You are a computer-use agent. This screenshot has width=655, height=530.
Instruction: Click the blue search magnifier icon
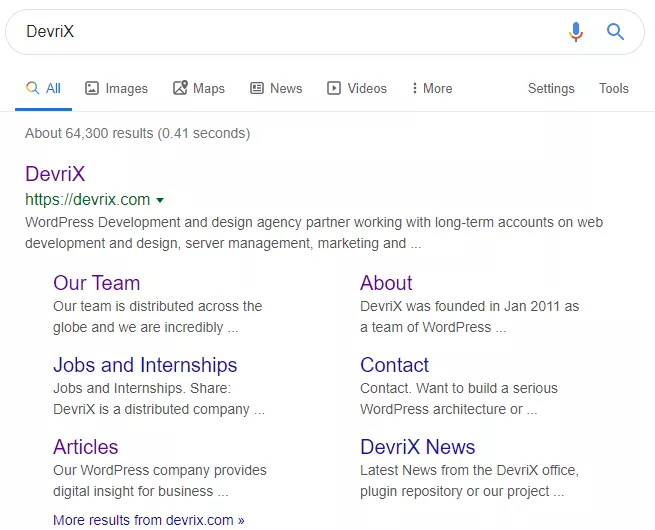(x=615, y=32)
